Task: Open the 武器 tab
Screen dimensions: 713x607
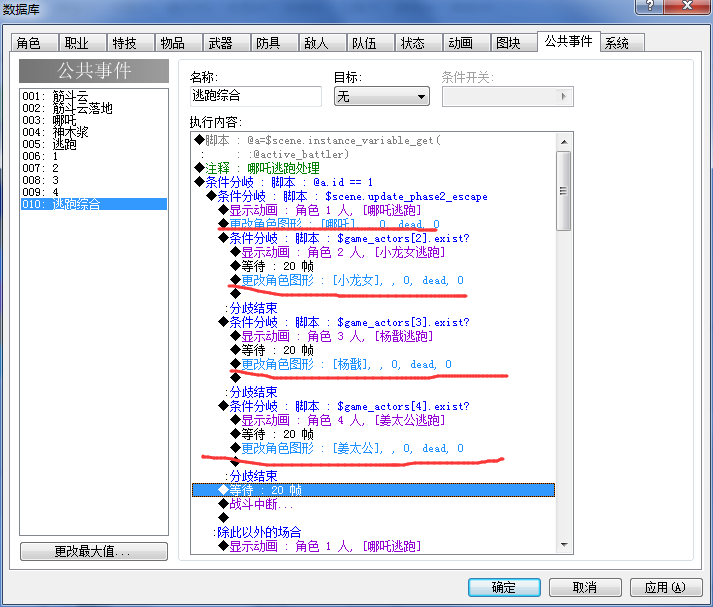Action: point(227,43)
